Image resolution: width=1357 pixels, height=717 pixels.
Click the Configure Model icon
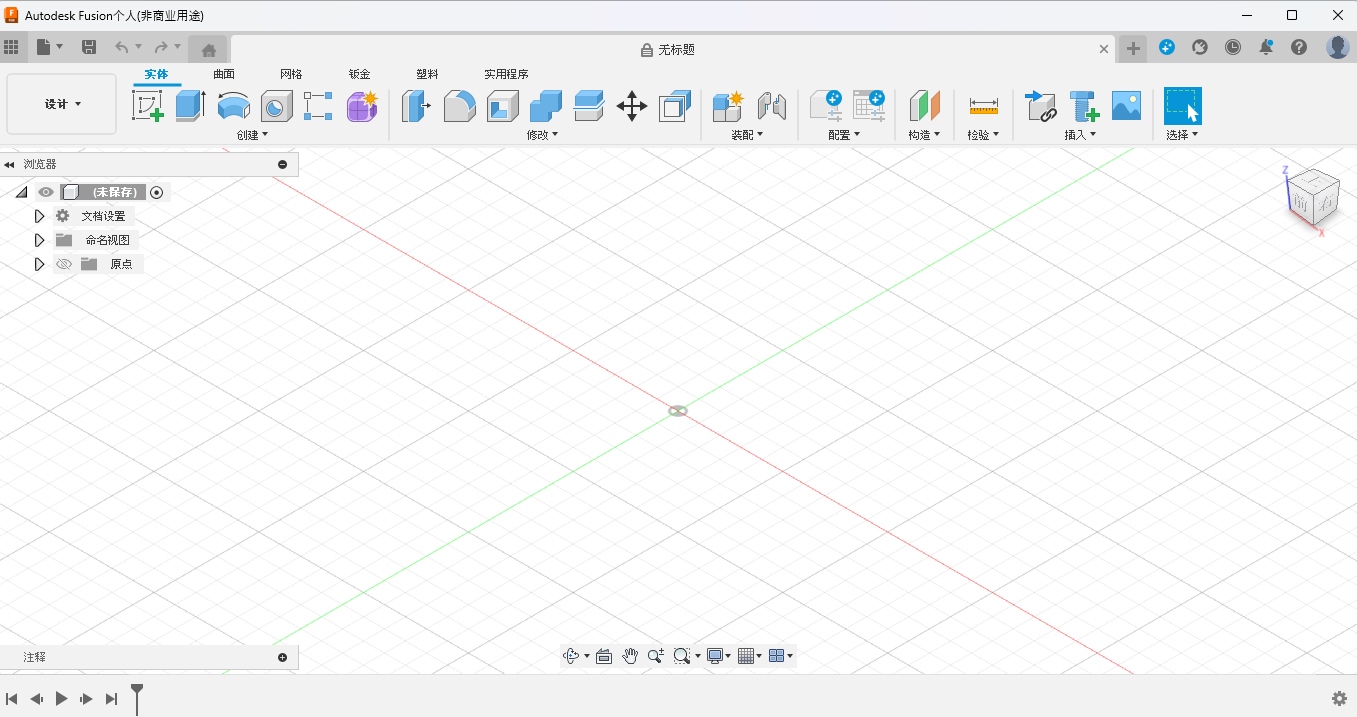coord(826,106)
